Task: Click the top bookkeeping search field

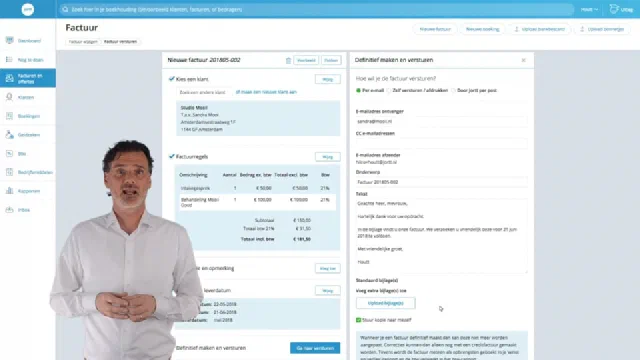Action: [316, 9]
